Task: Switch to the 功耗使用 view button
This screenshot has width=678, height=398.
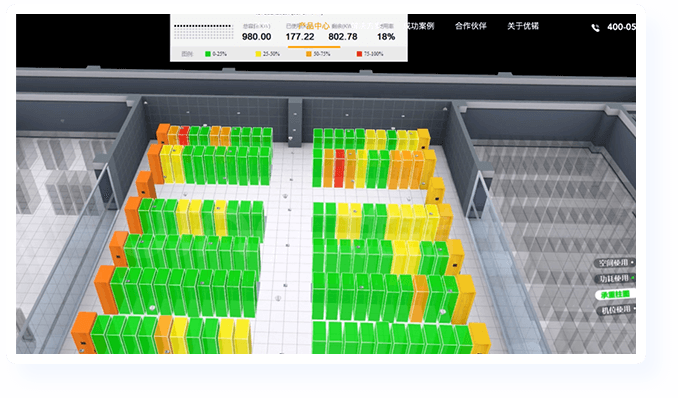Action: (615, 278)
